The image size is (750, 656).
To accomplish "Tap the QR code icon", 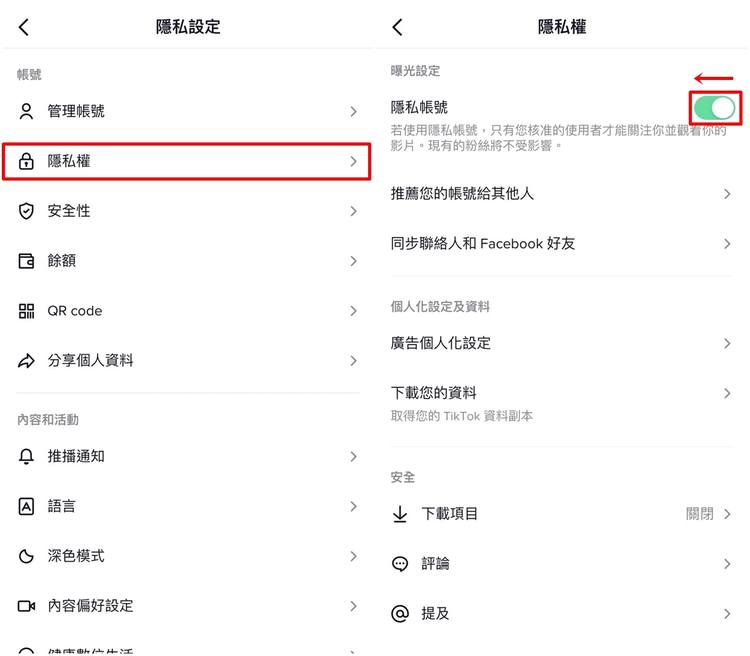I will pyautogui.click(x=27, y=311).
